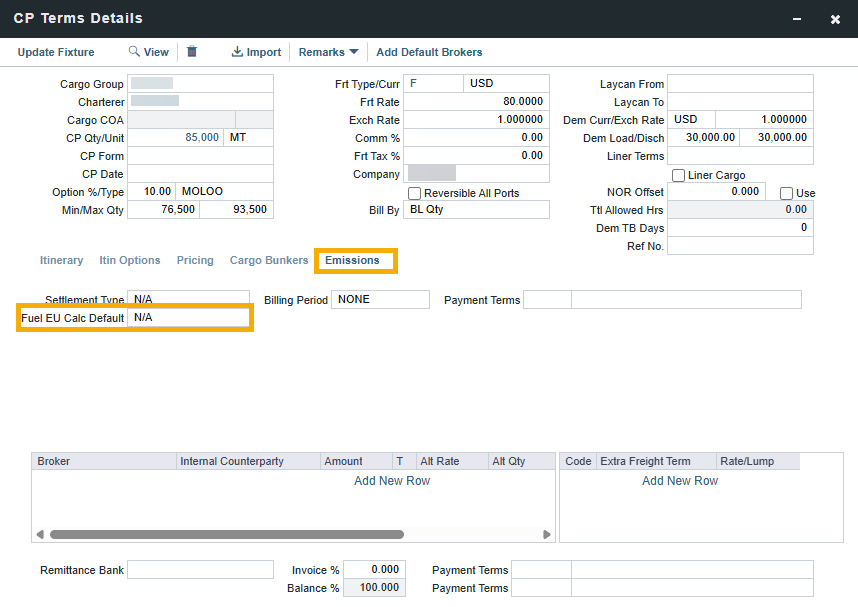858x607 pixels.
Task: Open the Billing Period dropdown set to NONE
Action: tap(380, 299)
